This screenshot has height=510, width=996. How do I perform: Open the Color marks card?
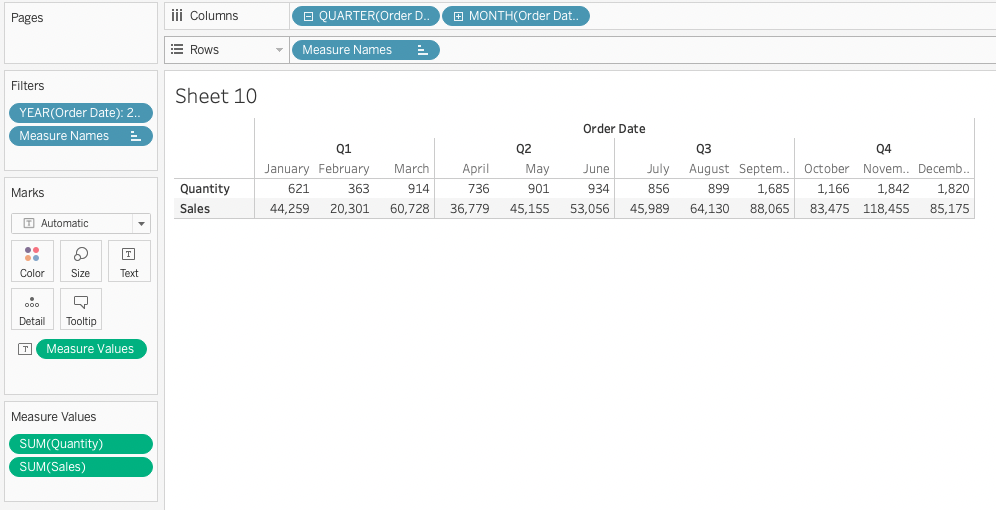pos(32,260)
